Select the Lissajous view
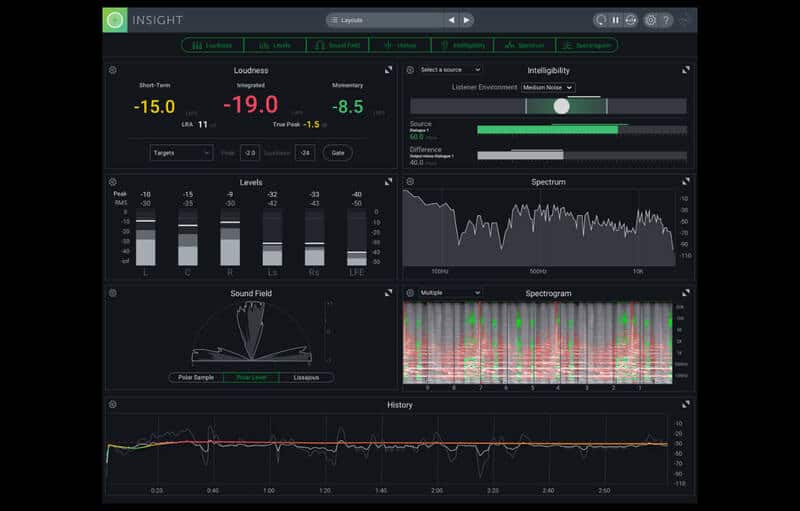The height and width of the screenshot is (511, 800). pos(307,377)
